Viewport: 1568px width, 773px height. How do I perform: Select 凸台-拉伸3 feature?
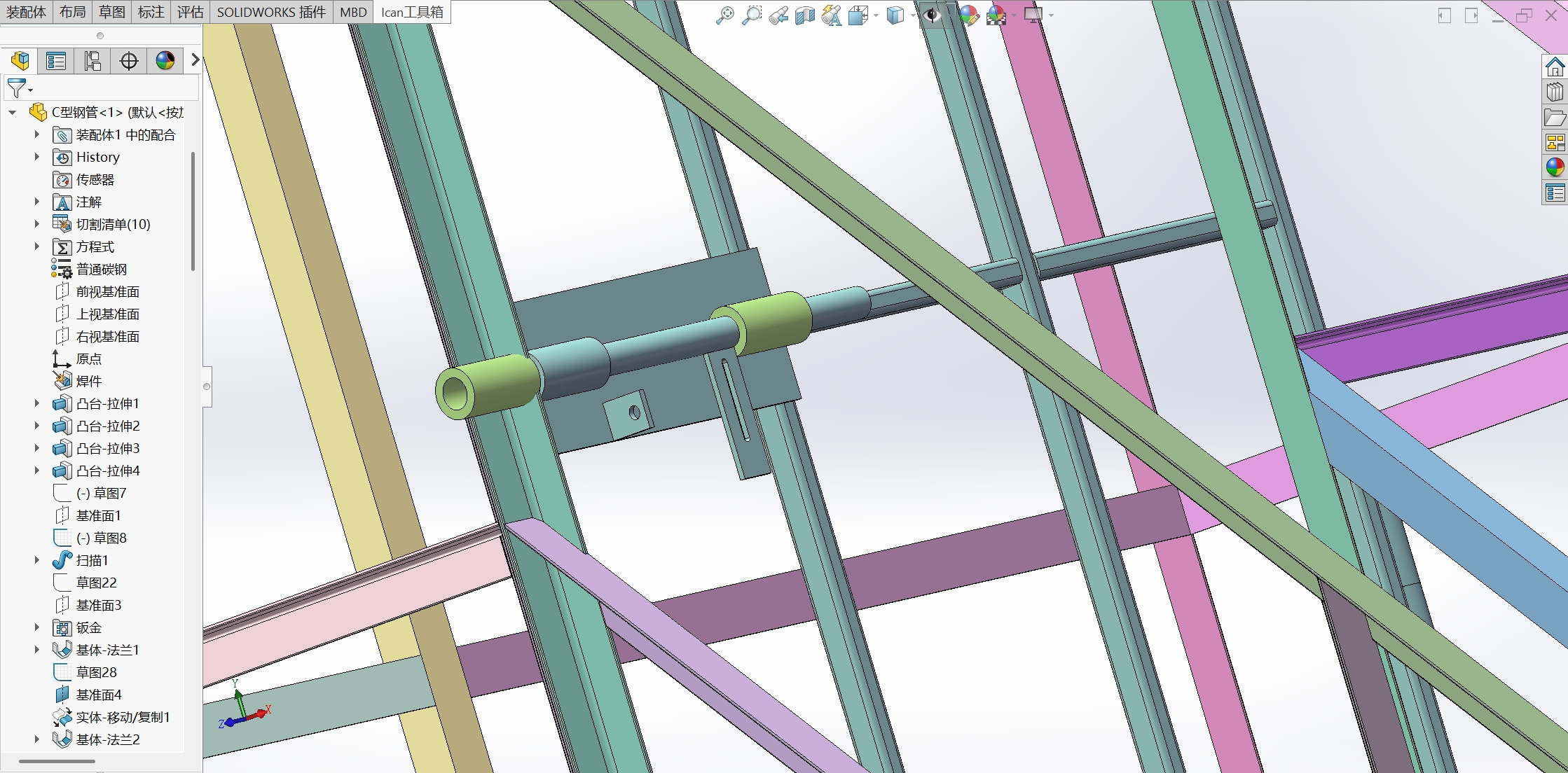pos(108,448)
